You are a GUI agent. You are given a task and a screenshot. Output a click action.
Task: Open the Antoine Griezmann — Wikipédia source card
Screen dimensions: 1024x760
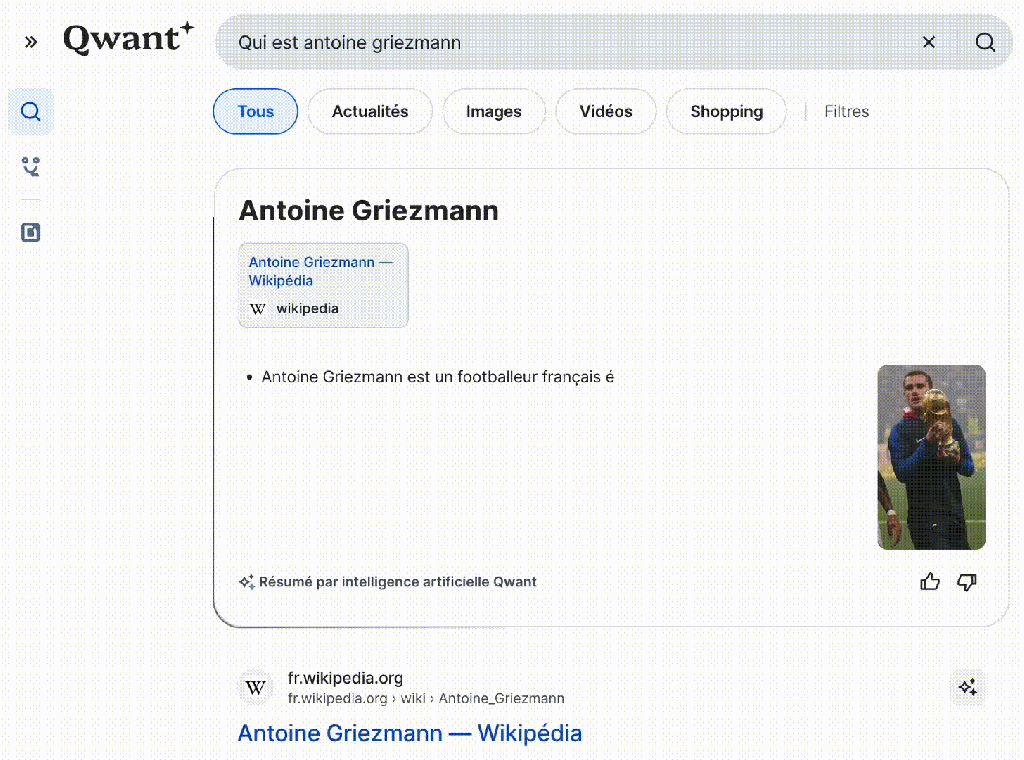pyautogui.click(x=323, y=285)
